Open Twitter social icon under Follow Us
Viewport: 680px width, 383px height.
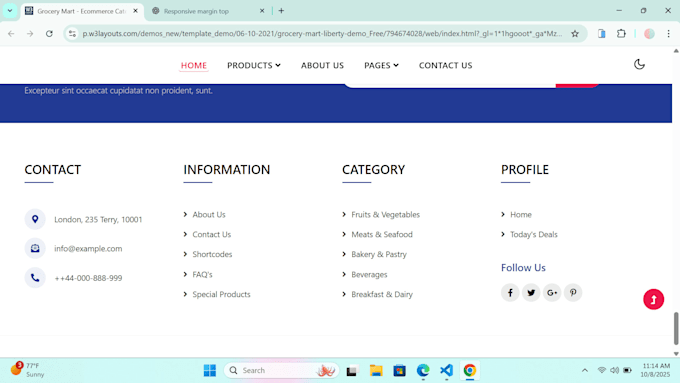[531, 293]
